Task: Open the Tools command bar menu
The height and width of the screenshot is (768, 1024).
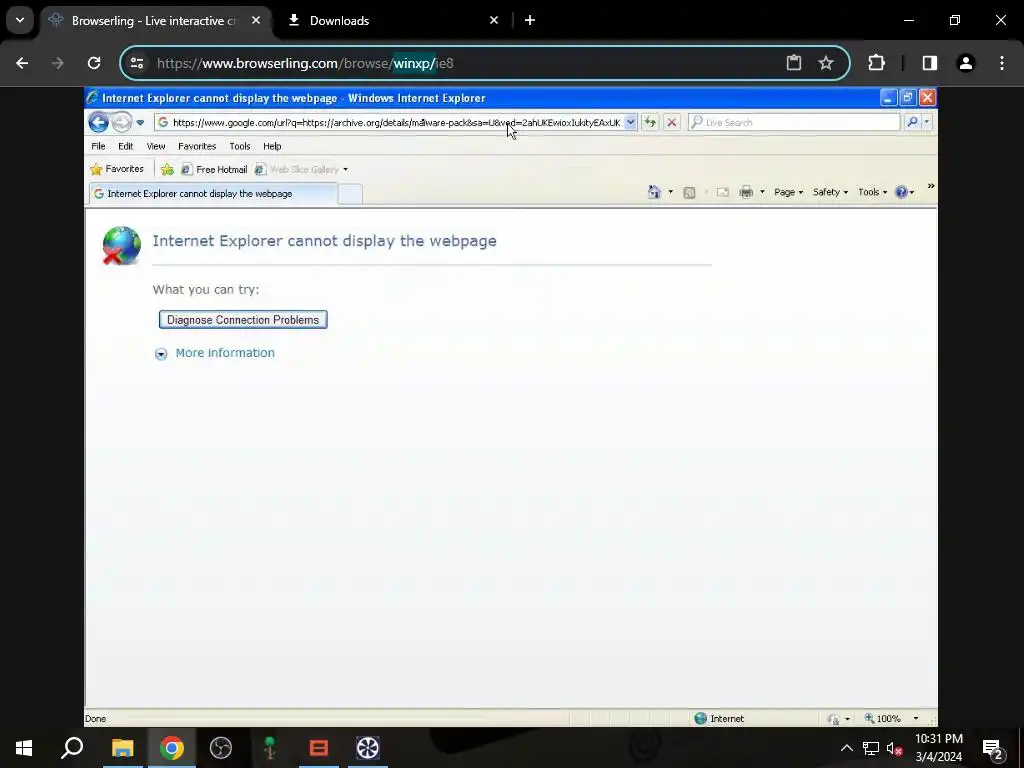Action: click(x=872, y=192)
